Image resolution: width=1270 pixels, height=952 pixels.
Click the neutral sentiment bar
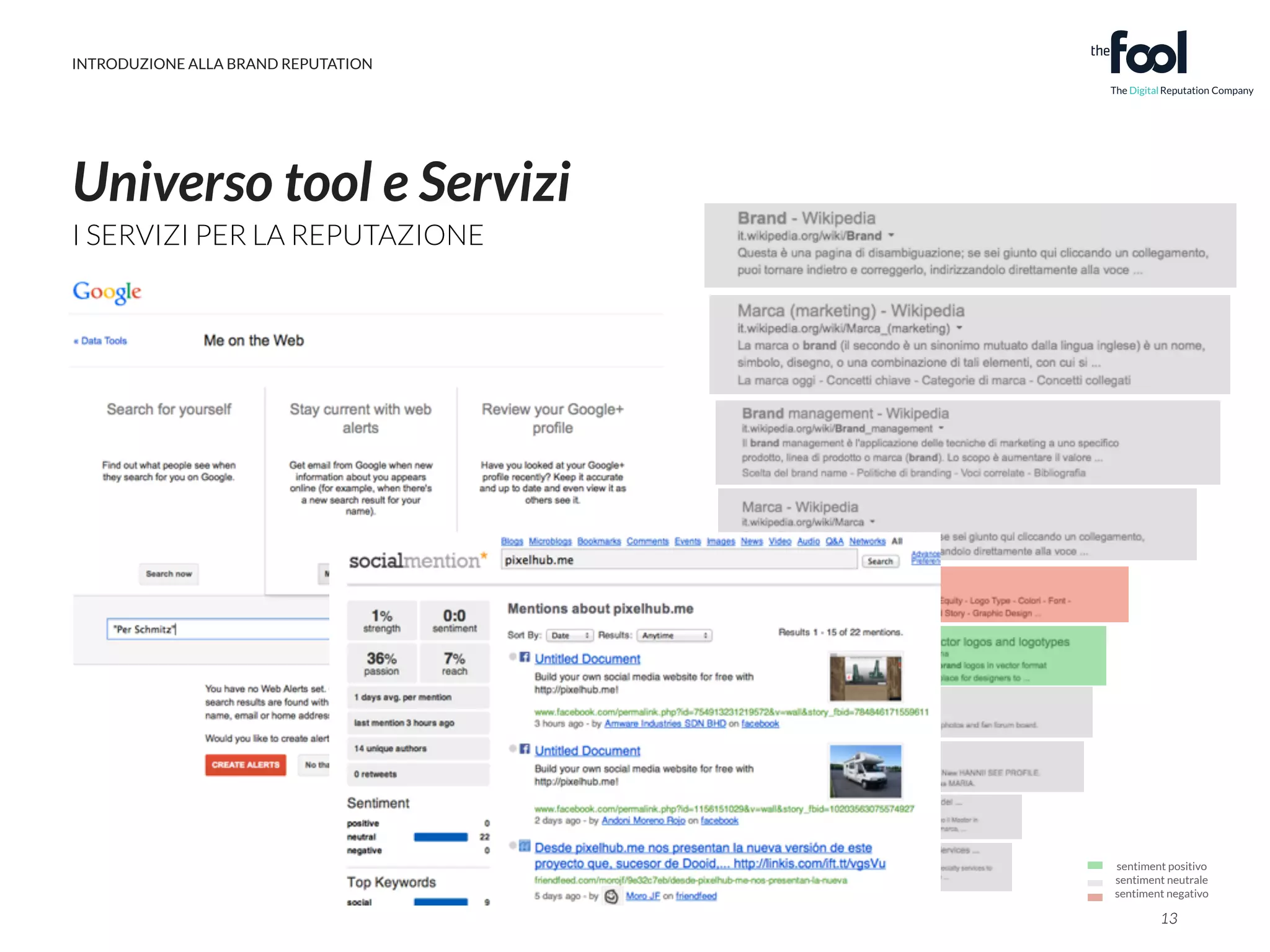pos(441,837)
